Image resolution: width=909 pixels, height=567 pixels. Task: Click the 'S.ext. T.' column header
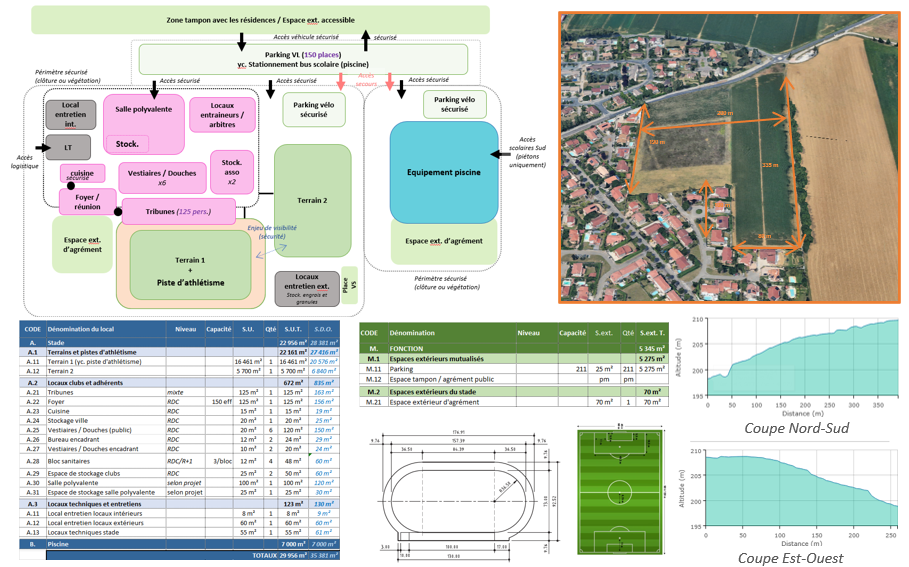click(652, 333)
